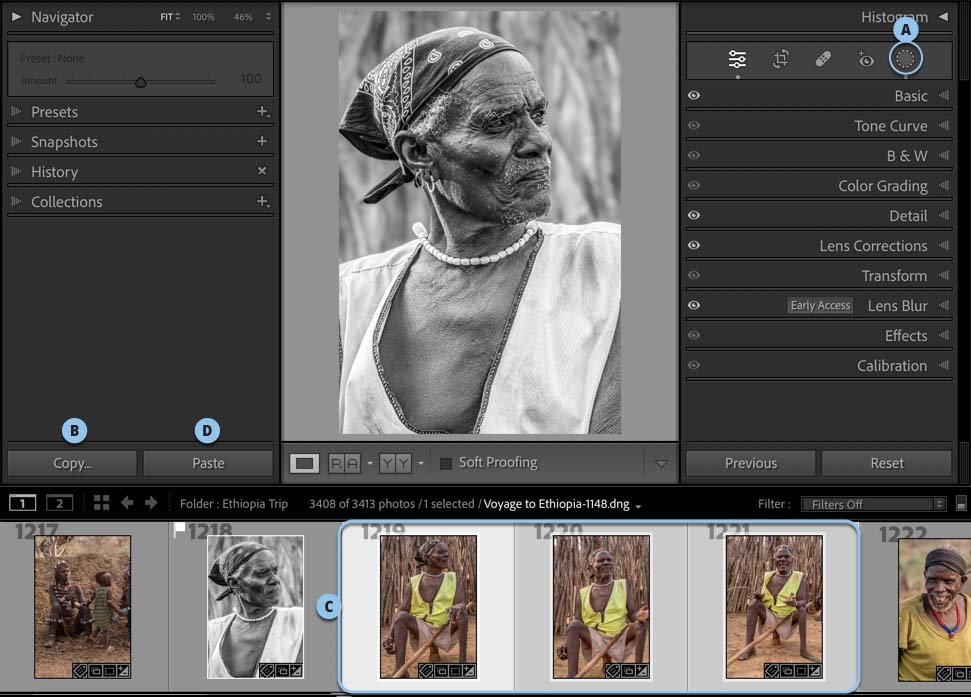The width and height of the screenshot is (971, 697).
Task: Toggle Transform panel eye icon
Action: 694,275
